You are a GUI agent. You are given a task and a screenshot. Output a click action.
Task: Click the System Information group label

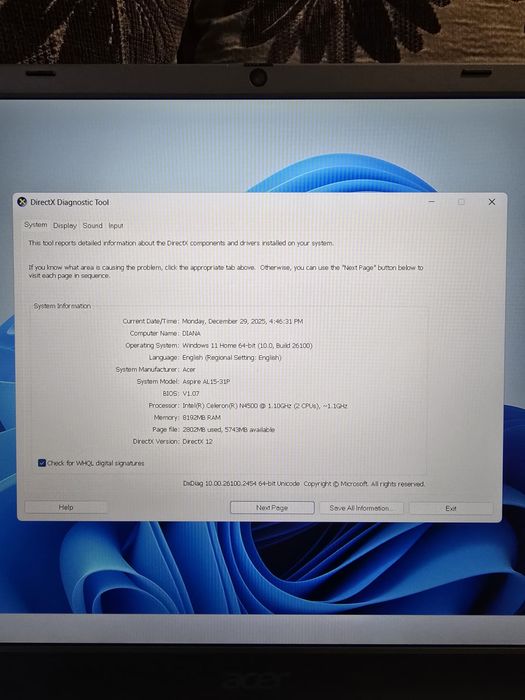point(62,306)
